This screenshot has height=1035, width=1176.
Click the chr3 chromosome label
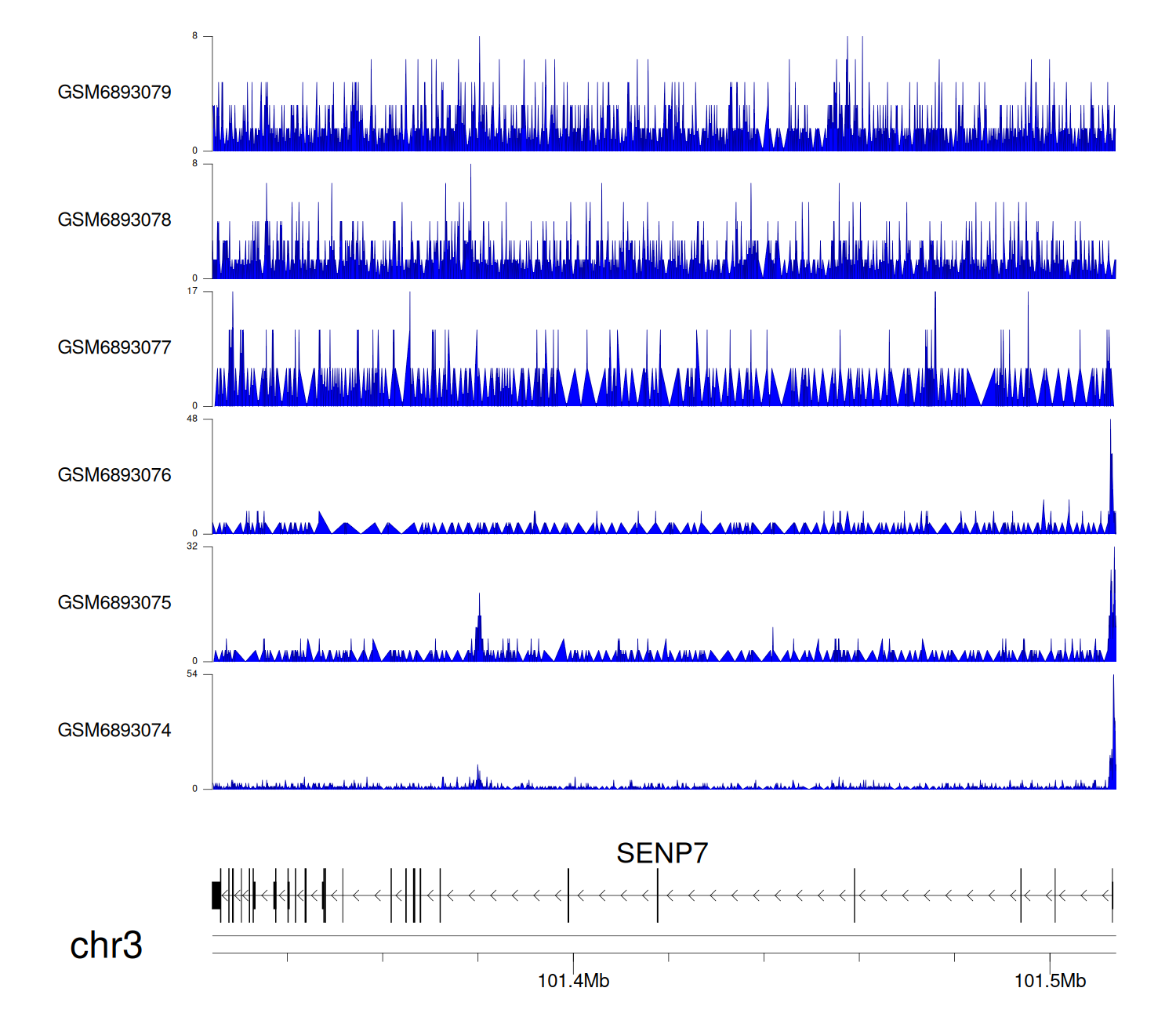tap(106, 946)
